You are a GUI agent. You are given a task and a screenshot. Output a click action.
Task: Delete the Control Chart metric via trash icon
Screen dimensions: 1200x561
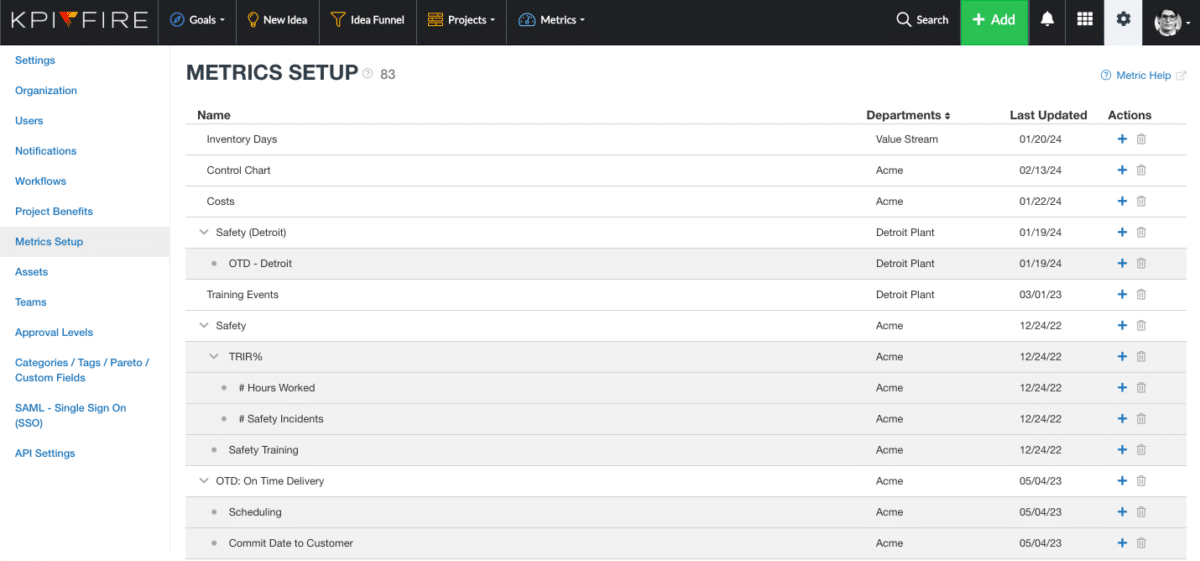pos(1141,171)
